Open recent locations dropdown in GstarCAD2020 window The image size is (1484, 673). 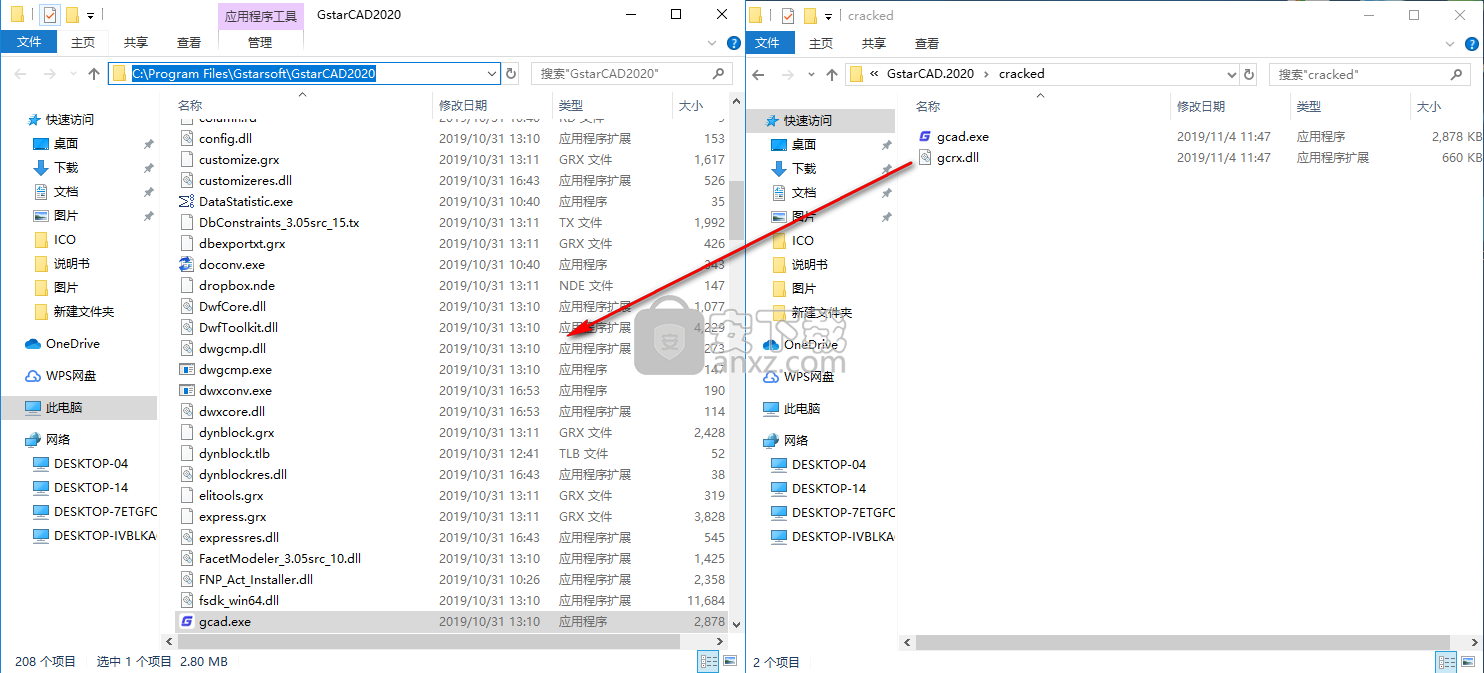pyautogui.click(x=72, y=74)
